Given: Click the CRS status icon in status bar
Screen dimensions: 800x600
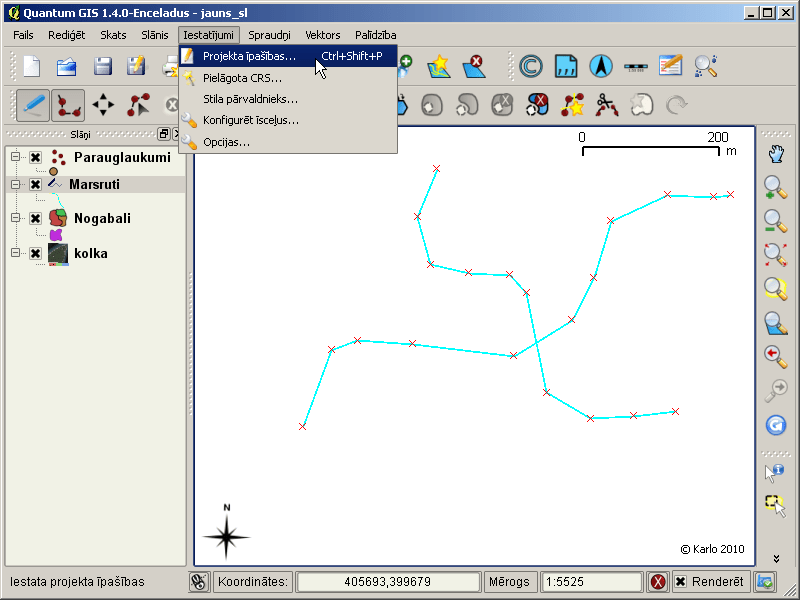Looking at the screenshot, I should [x=764, y=582].
